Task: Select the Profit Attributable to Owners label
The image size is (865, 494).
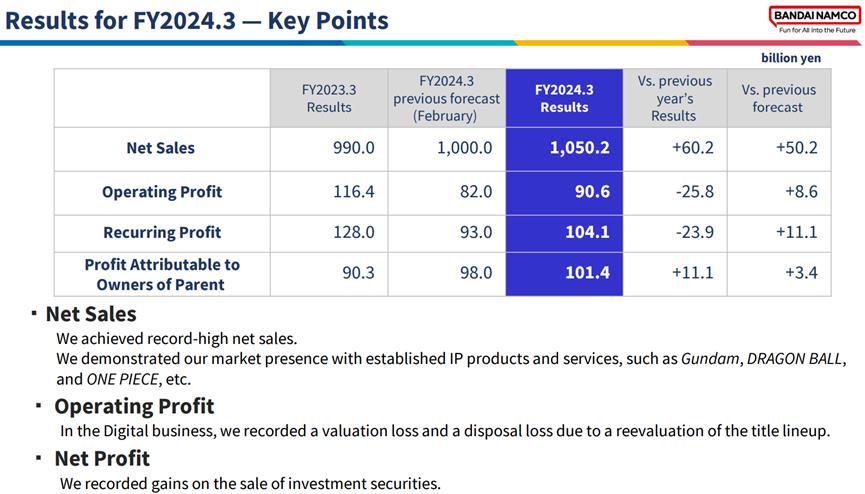Action: coord(162,274)
